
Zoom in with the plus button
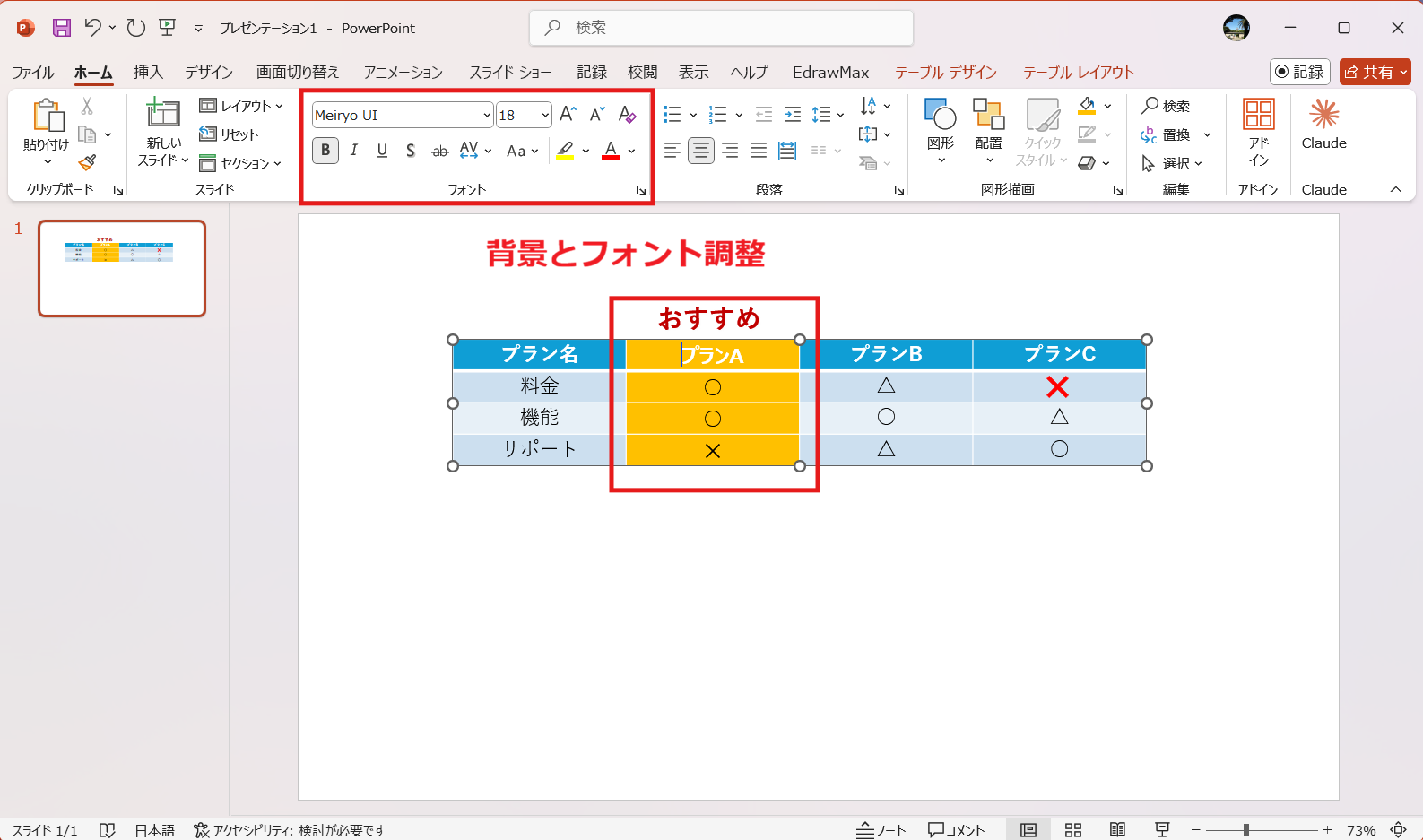[x=1328, y=830]
